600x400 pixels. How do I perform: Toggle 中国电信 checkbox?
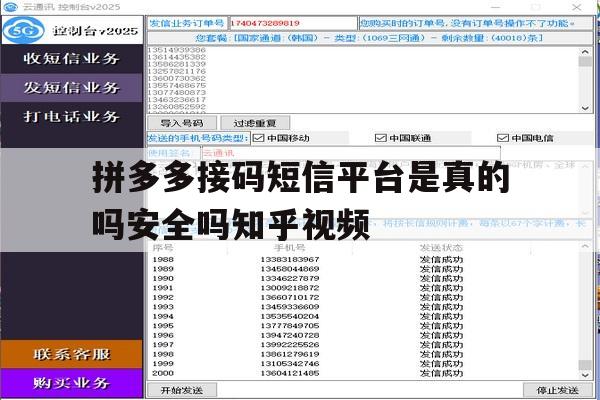pos(502,138)
